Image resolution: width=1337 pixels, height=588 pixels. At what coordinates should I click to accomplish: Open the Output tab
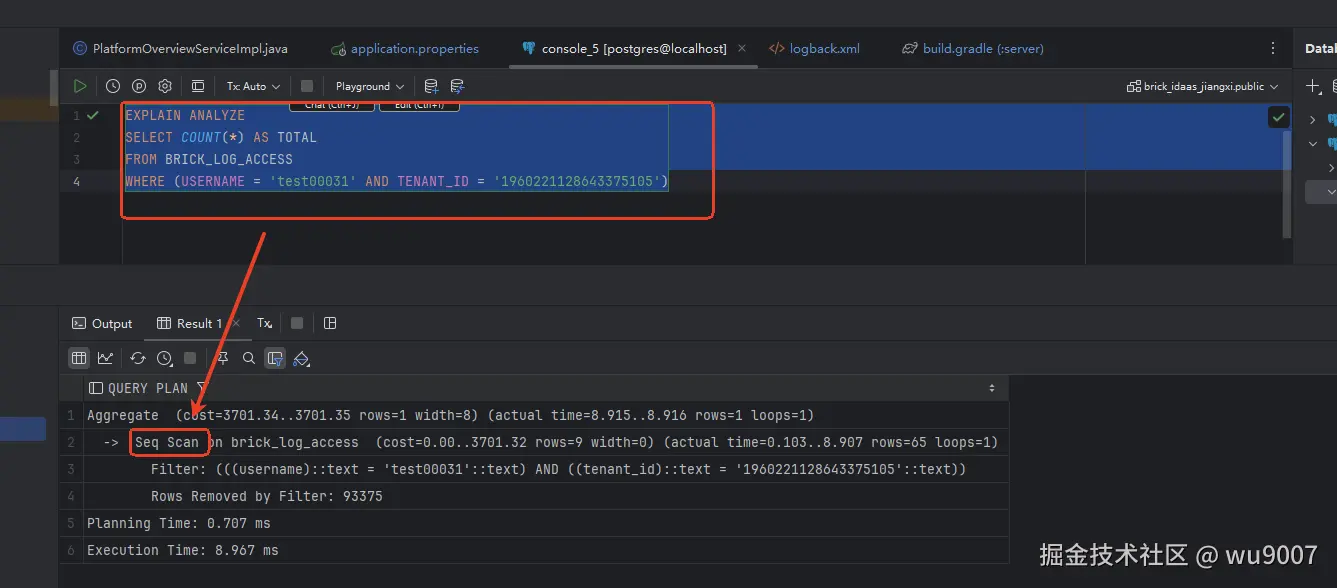102,323
